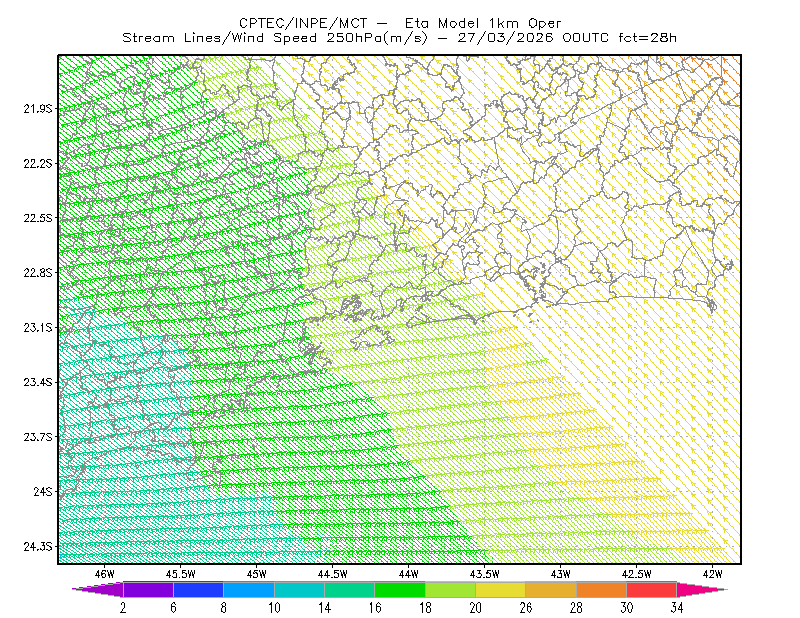Click the 42.5W longitude axis label
Image resolution: width=800 pixels, height=618 pixels.
tap(636, 574)
